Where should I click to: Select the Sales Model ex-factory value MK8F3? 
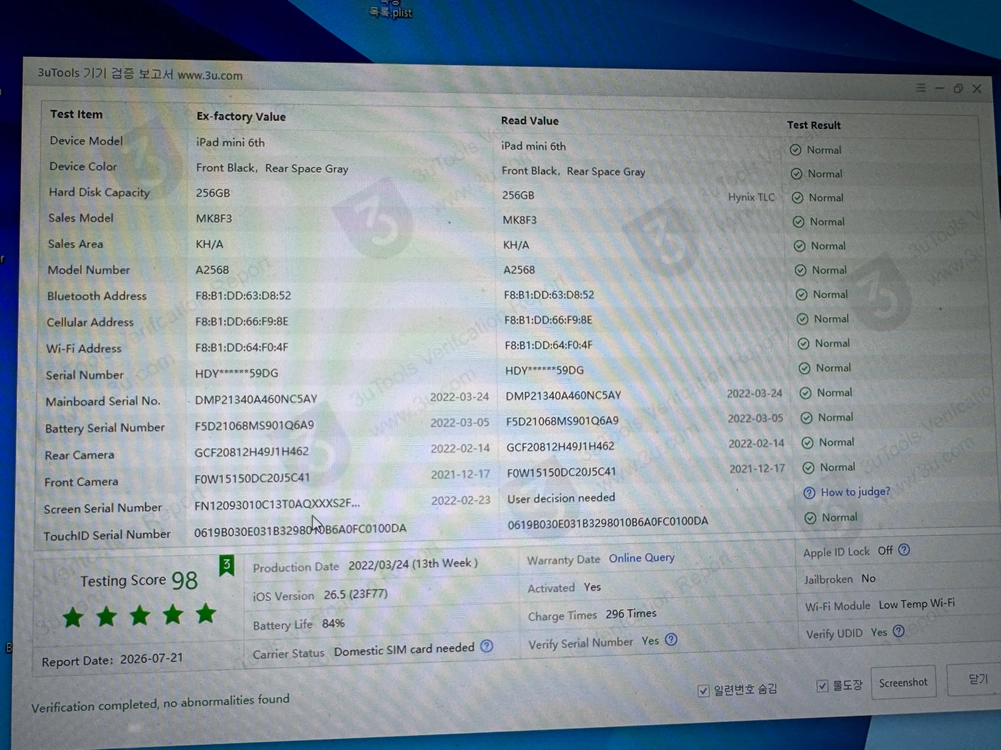coord(214,218)
